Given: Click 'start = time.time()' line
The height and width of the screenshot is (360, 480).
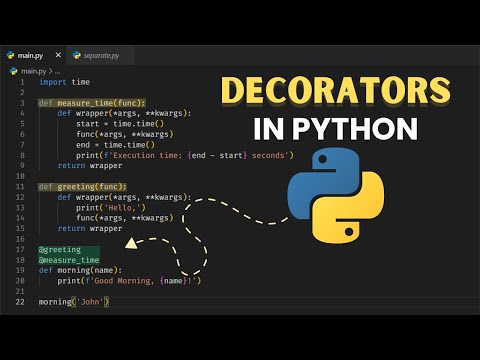Looking at the screenshot, I should [120, 124].
